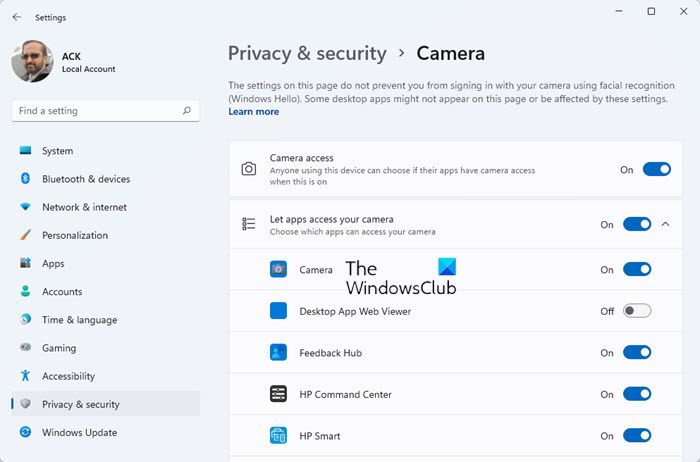The width and height of the screenshot is (700, 462).
Task: Enable Desktop App Web Viewer camera toggle
Action: [x=636, y=311]
